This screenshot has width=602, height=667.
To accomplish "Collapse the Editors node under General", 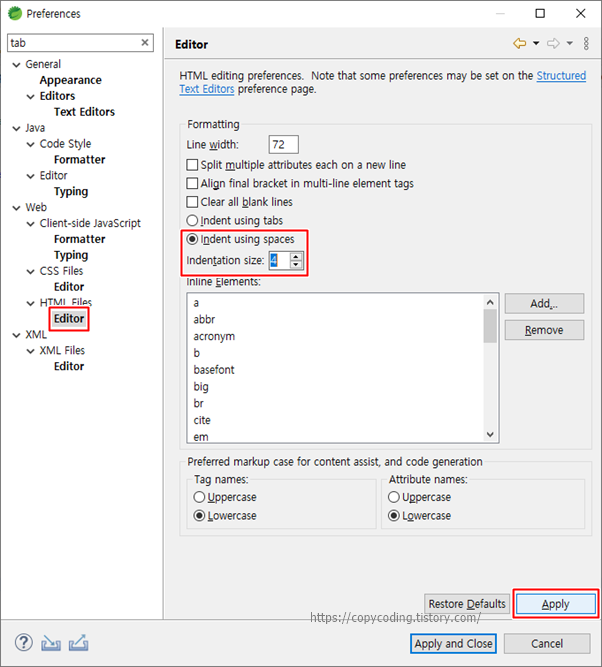I will click(31, 97).
